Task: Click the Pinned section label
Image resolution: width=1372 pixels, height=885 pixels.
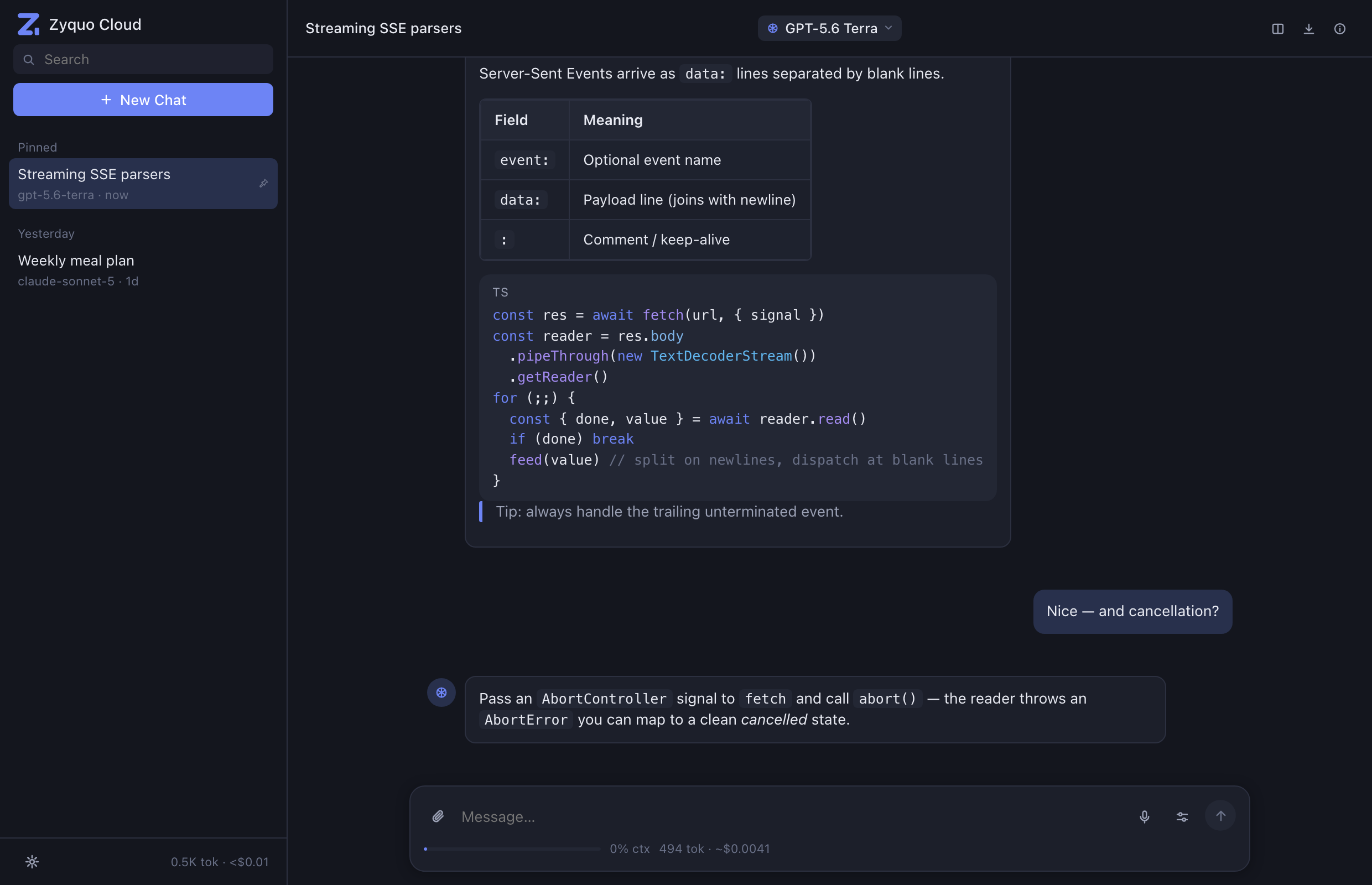Action: [x=38, y=147]
